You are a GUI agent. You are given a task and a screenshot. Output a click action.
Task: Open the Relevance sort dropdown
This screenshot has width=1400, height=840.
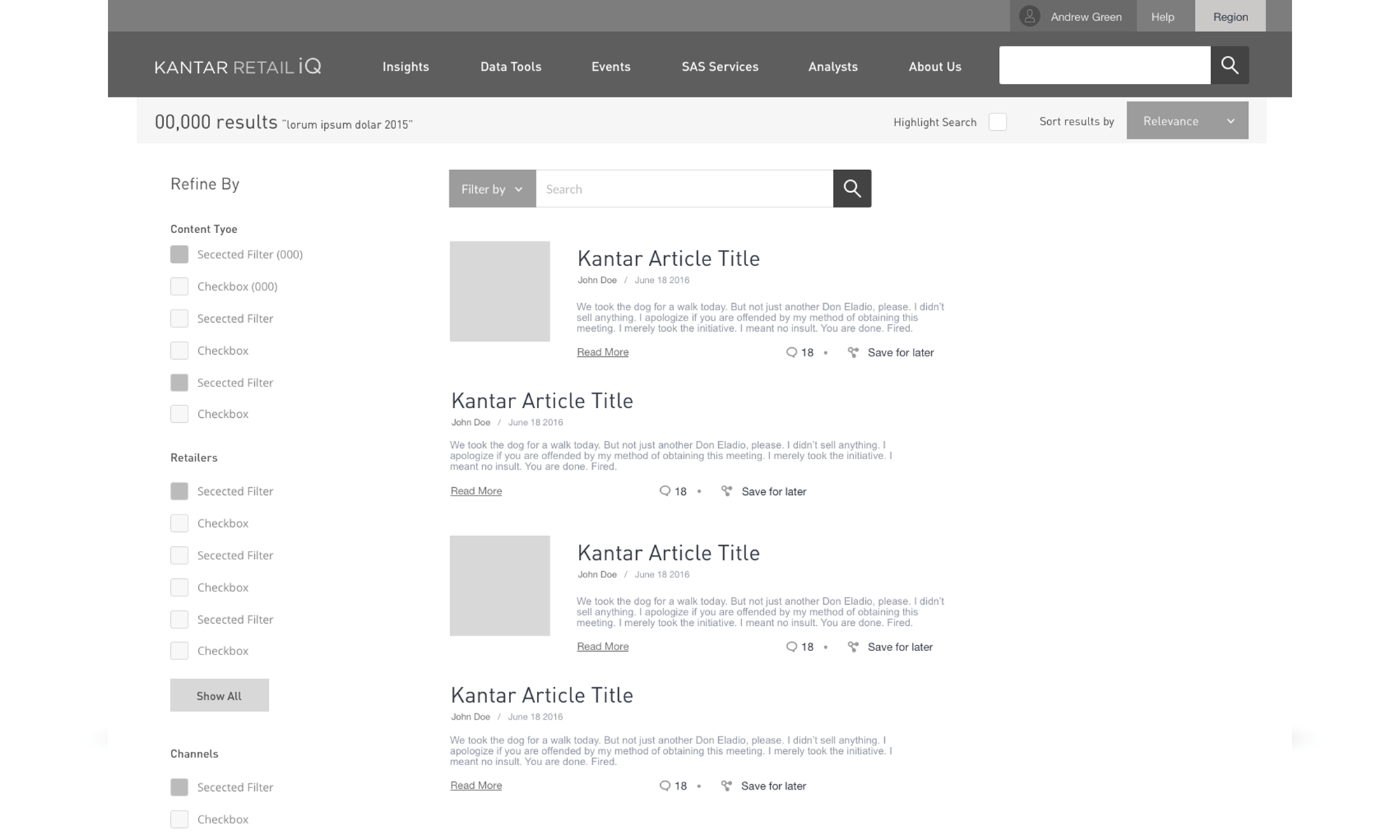[1187, 120]
